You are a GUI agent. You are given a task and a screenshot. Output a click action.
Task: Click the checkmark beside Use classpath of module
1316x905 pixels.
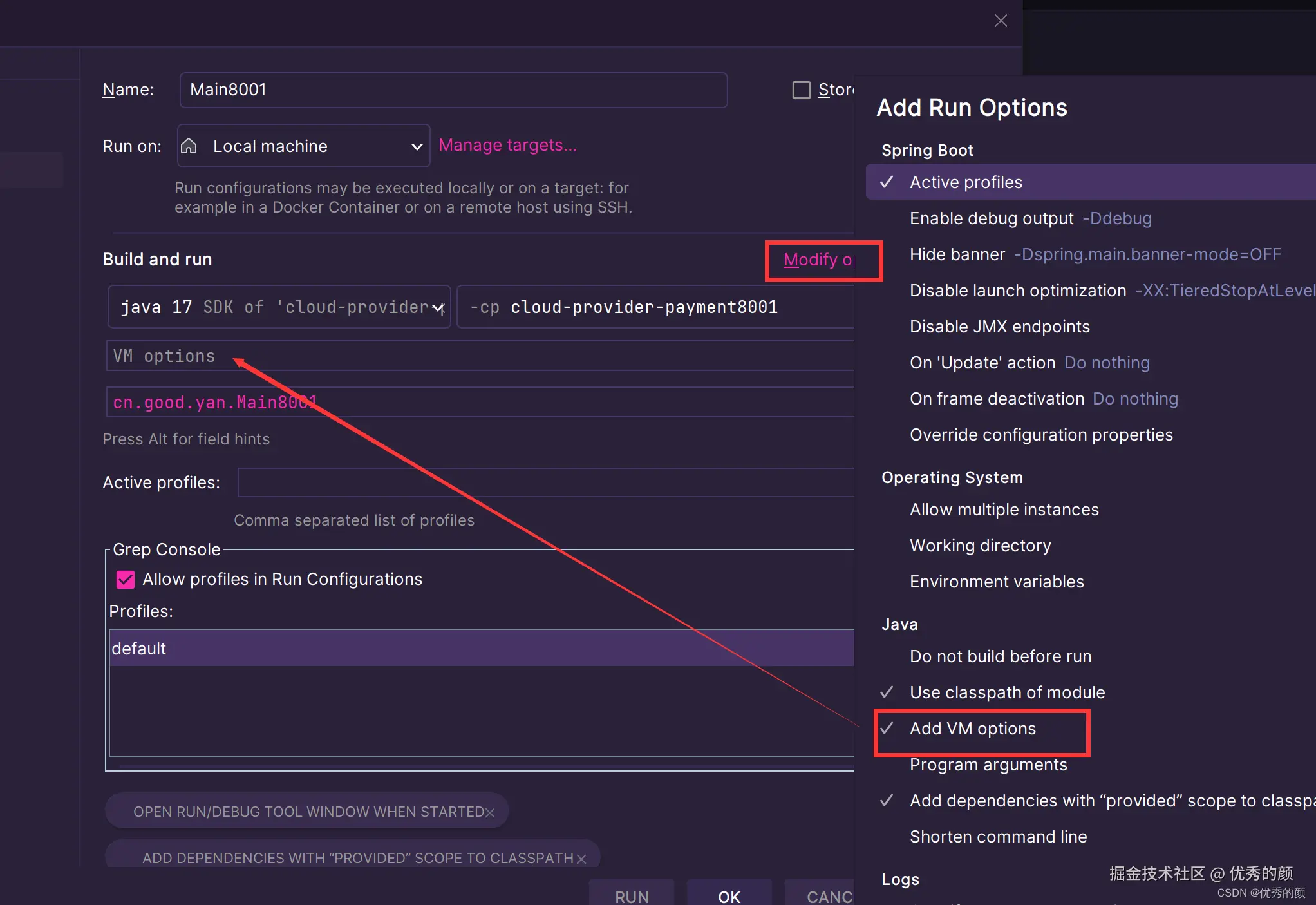point(887,692)
